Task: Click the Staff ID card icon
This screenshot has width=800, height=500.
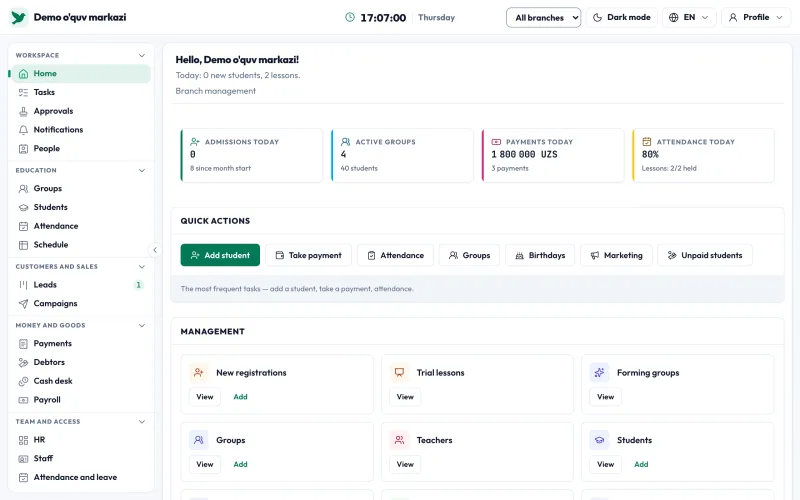Action: pos(23,459)
